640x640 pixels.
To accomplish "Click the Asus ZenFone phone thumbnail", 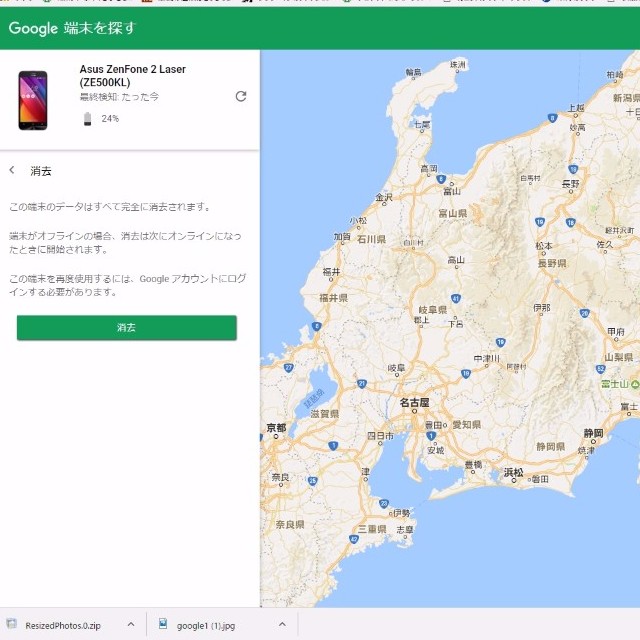I will [x=33, y=100].
